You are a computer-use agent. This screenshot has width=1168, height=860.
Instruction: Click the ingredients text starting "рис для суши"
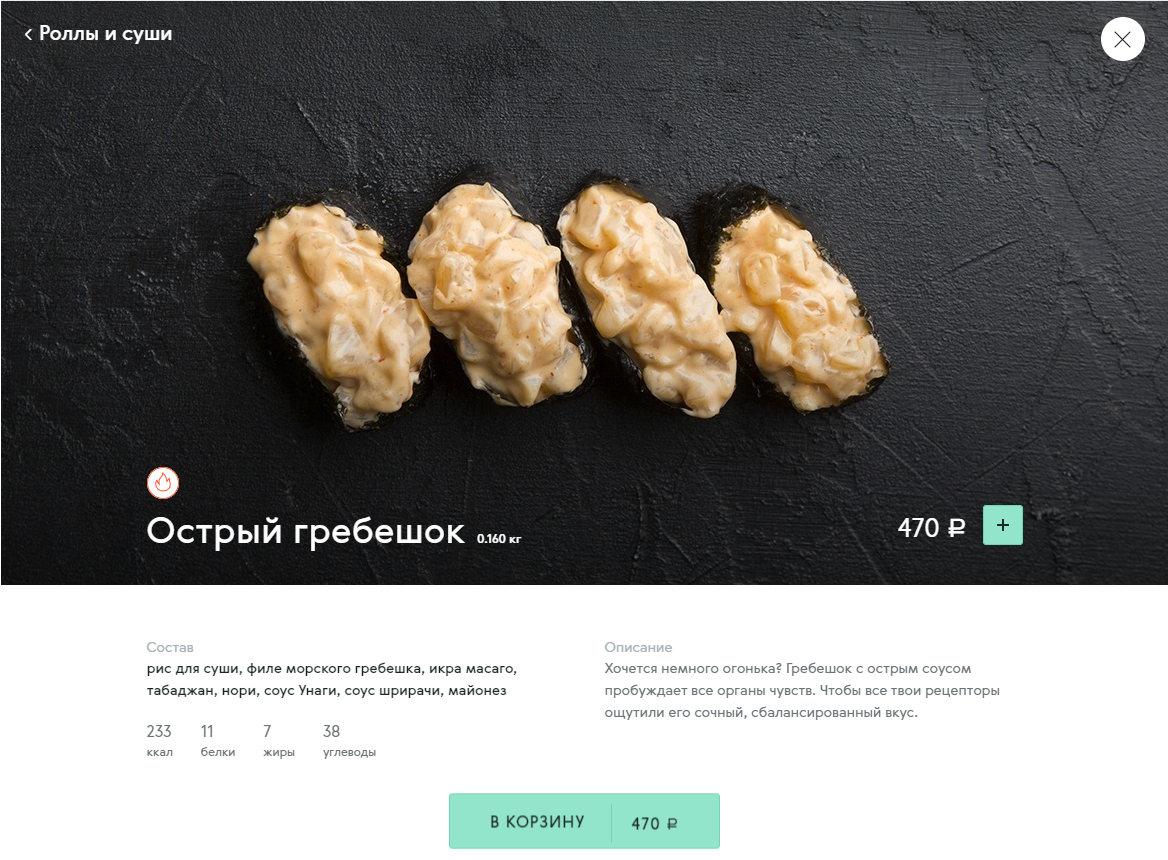pyautogui.click(x=331, y=679)
